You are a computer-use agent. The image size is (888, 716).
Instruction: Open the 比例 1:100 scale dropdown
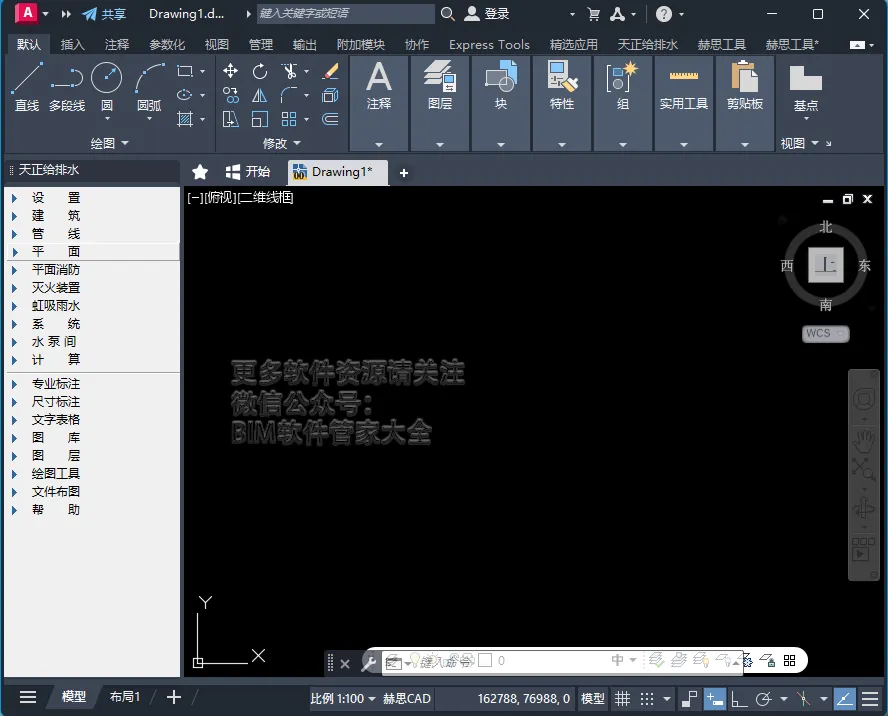[343, 698]
